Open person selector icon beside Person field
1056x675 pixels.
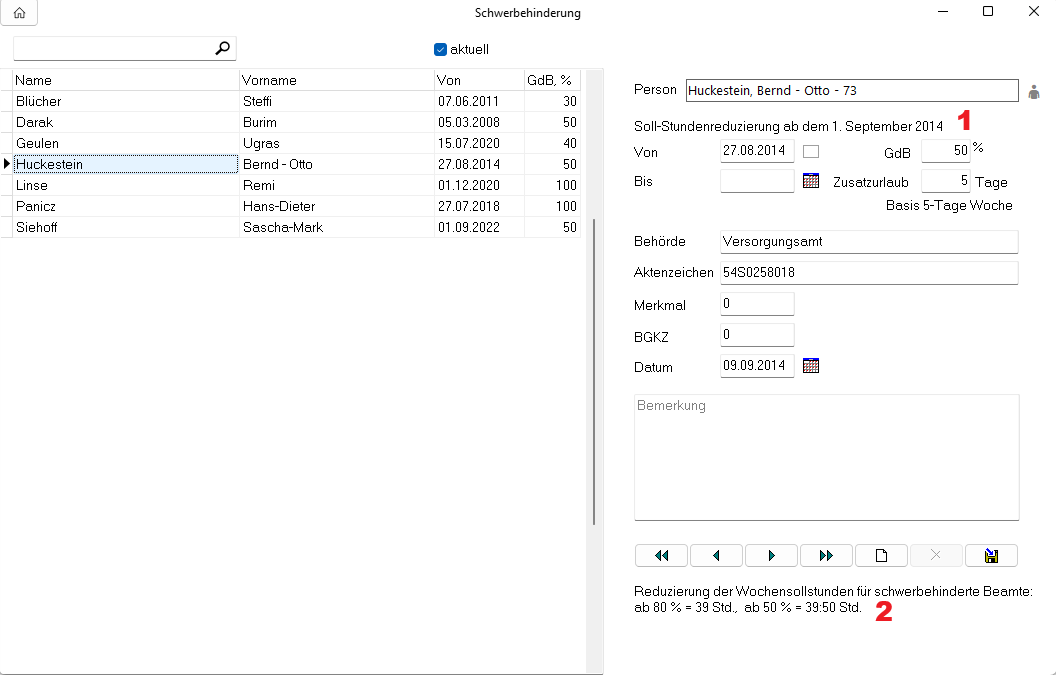[x=1034, y=92]
